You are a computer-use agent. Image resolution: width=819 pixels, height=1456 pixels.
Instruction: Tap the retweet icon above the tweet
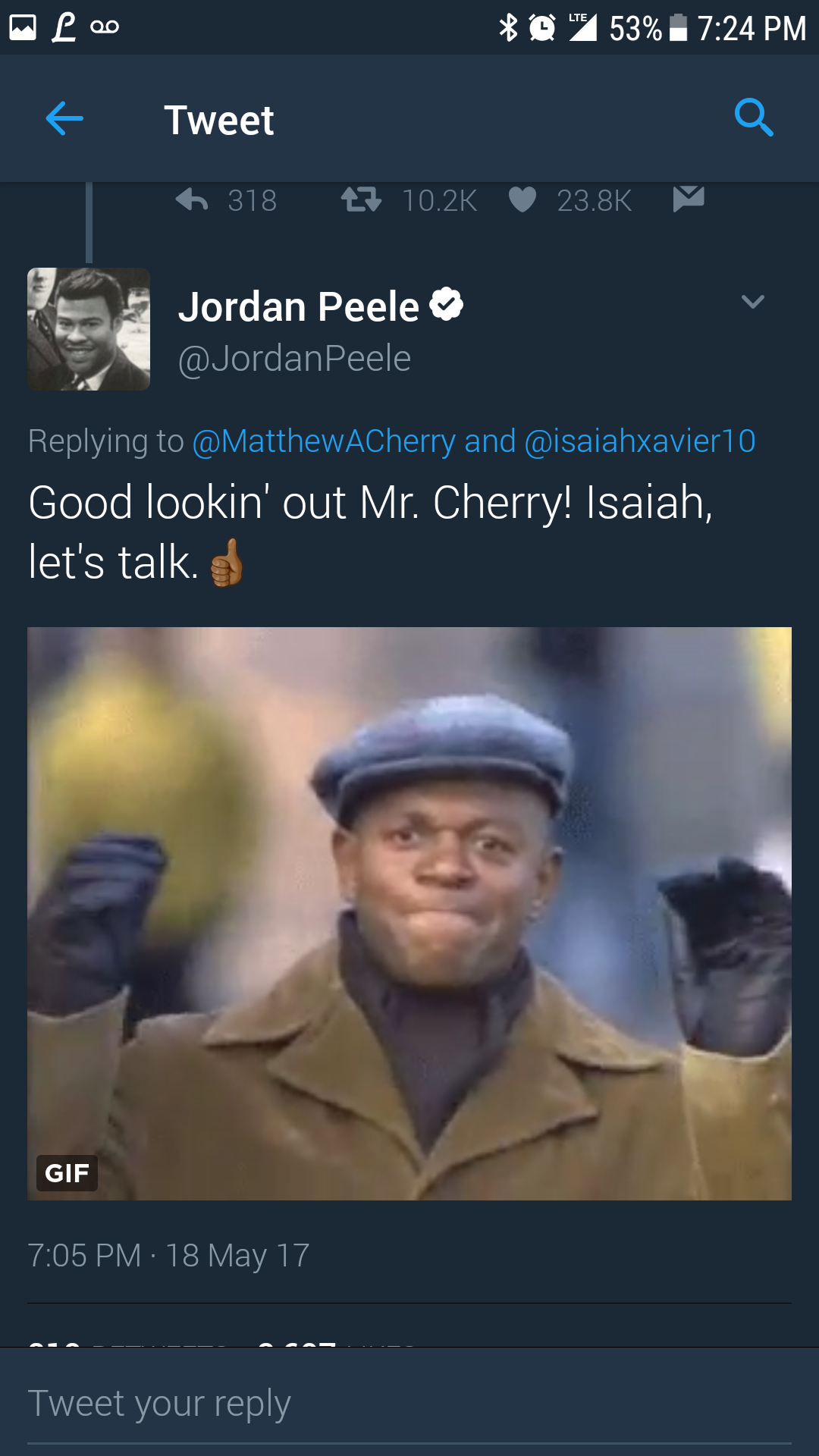click(x=361, y=200)
